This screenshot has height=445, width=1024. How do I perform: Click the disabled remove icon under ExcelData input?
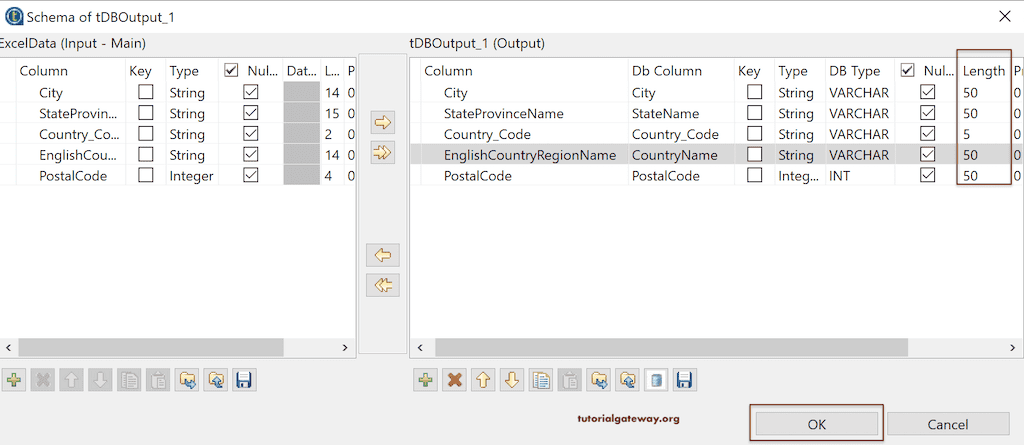click(43, 380)
